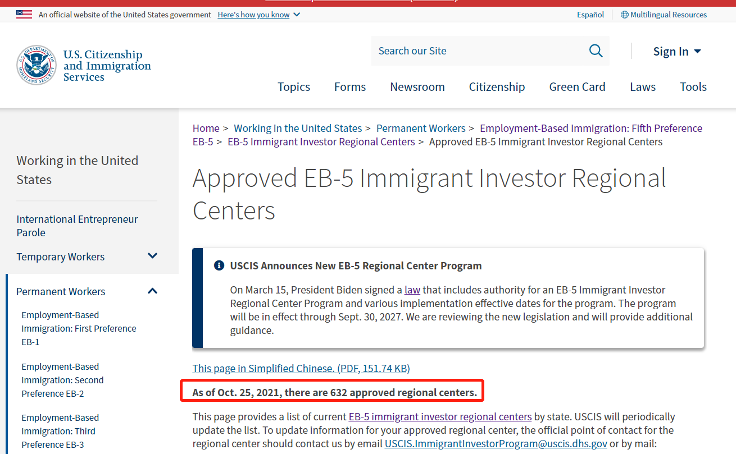Click the magnifying glass search icon
Screen dimensions: 736x454
[596, 51]
